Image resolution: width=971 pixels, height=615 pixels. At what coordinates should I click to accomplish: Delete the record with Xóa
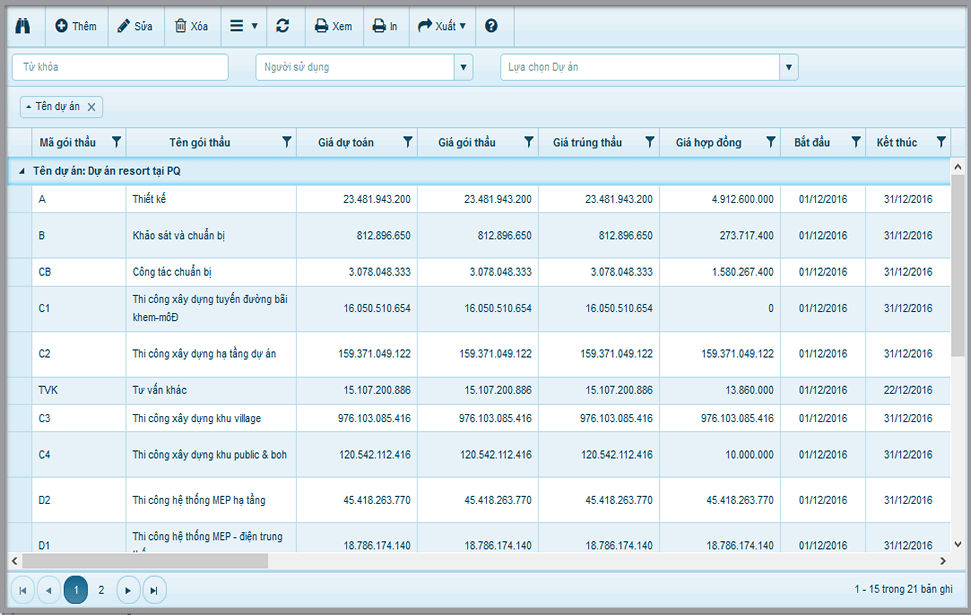pyautogui.click(x=191, y=26)
